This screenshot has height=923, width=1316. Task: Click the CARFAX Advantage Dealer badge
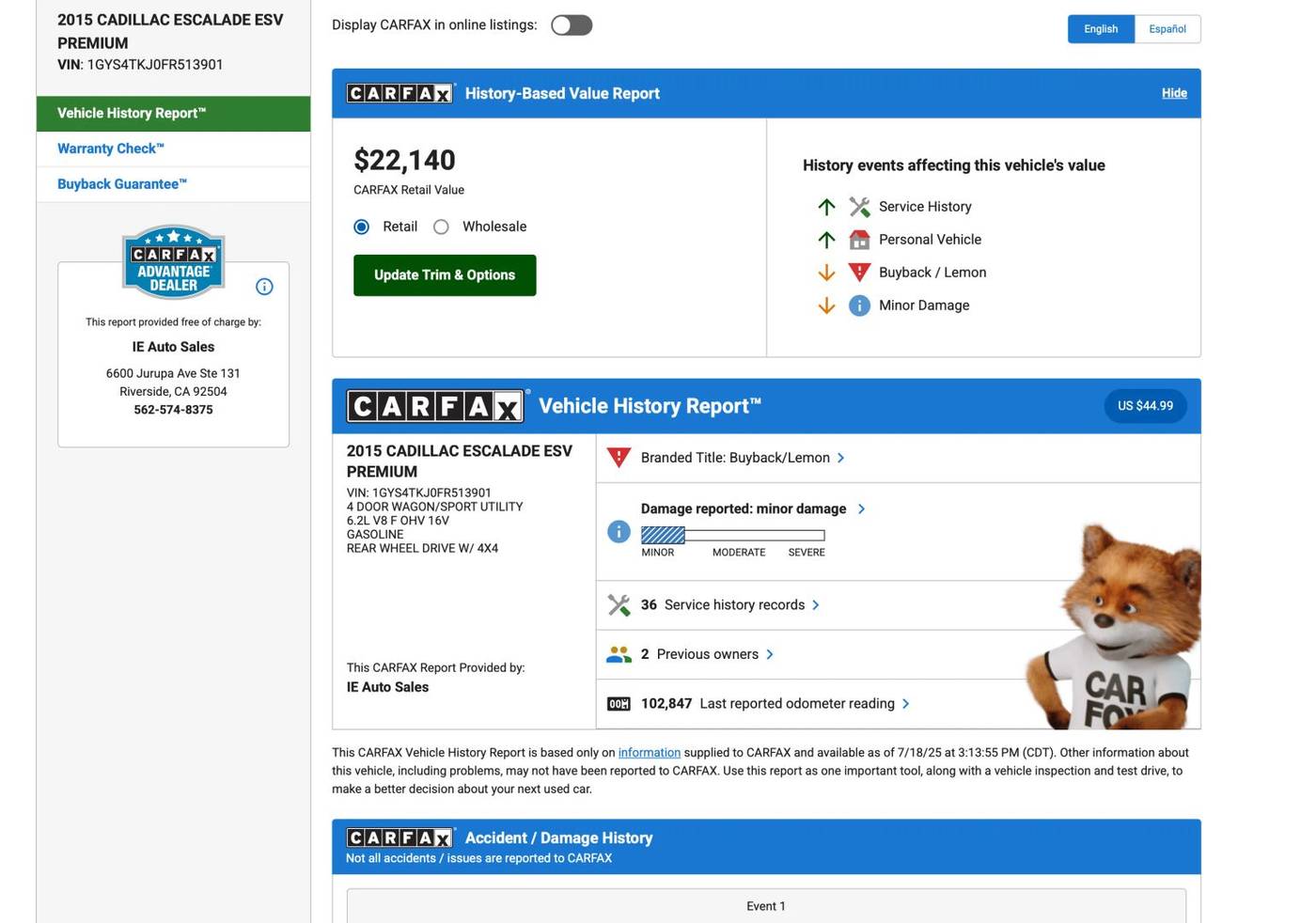(174, 262)
